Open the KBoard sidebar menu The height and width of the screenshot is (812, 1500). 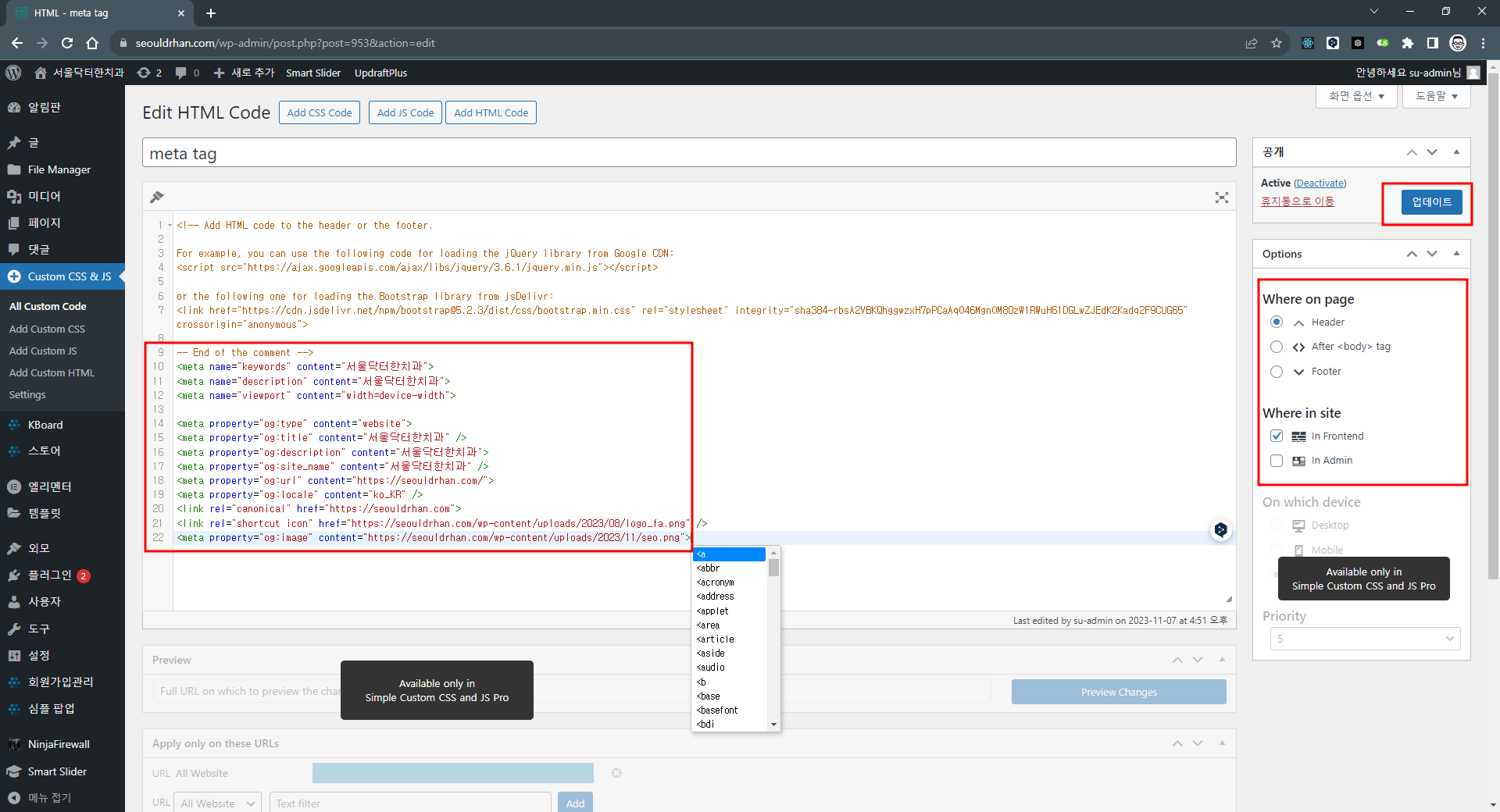(x=45, y=425)
